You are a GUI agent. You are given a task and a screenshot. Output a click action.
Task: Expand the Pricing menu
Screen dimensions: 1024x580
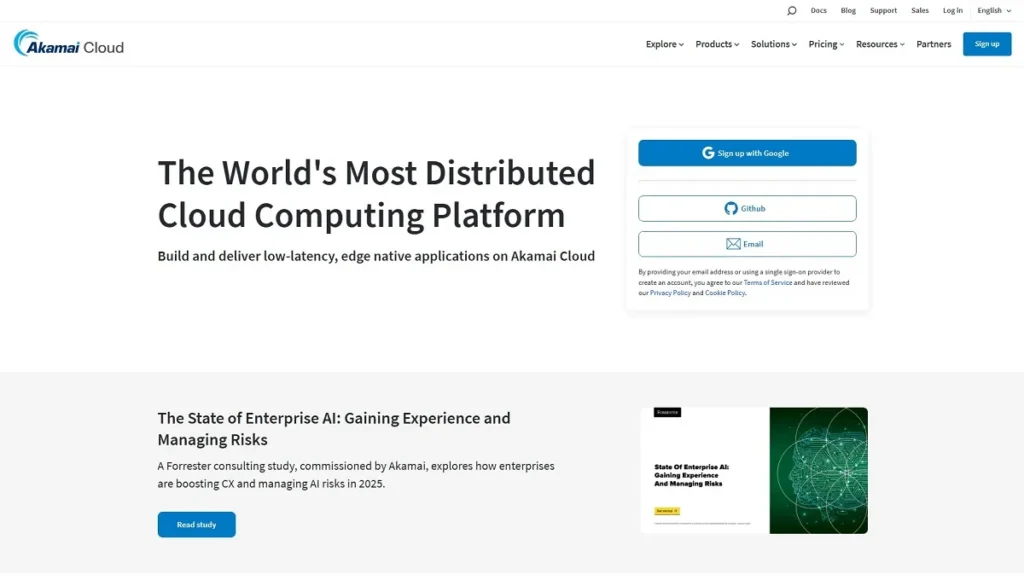click(x=825, y=44)
